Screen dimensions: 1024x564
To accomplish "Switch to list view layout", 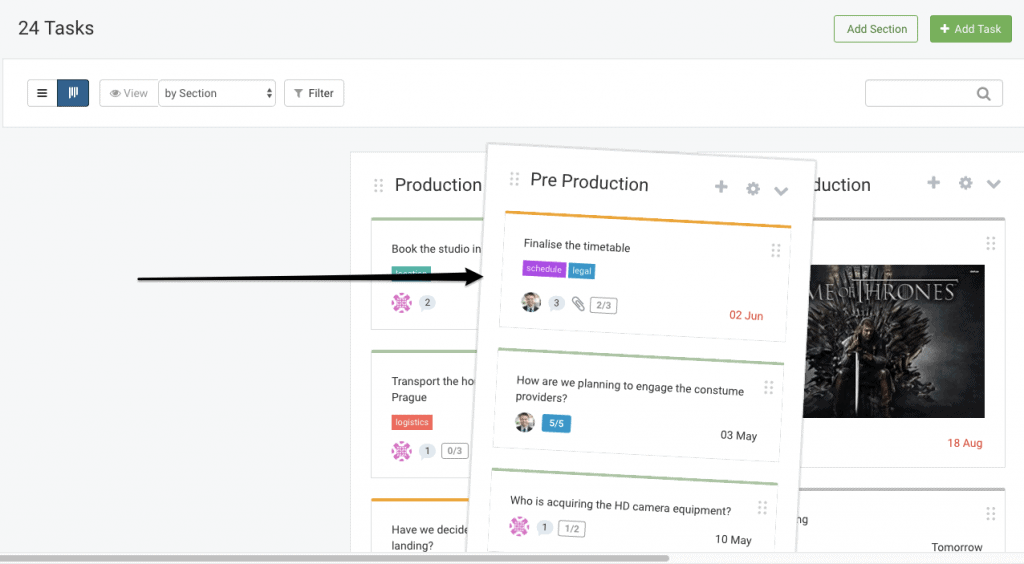I will coord(42,93).
